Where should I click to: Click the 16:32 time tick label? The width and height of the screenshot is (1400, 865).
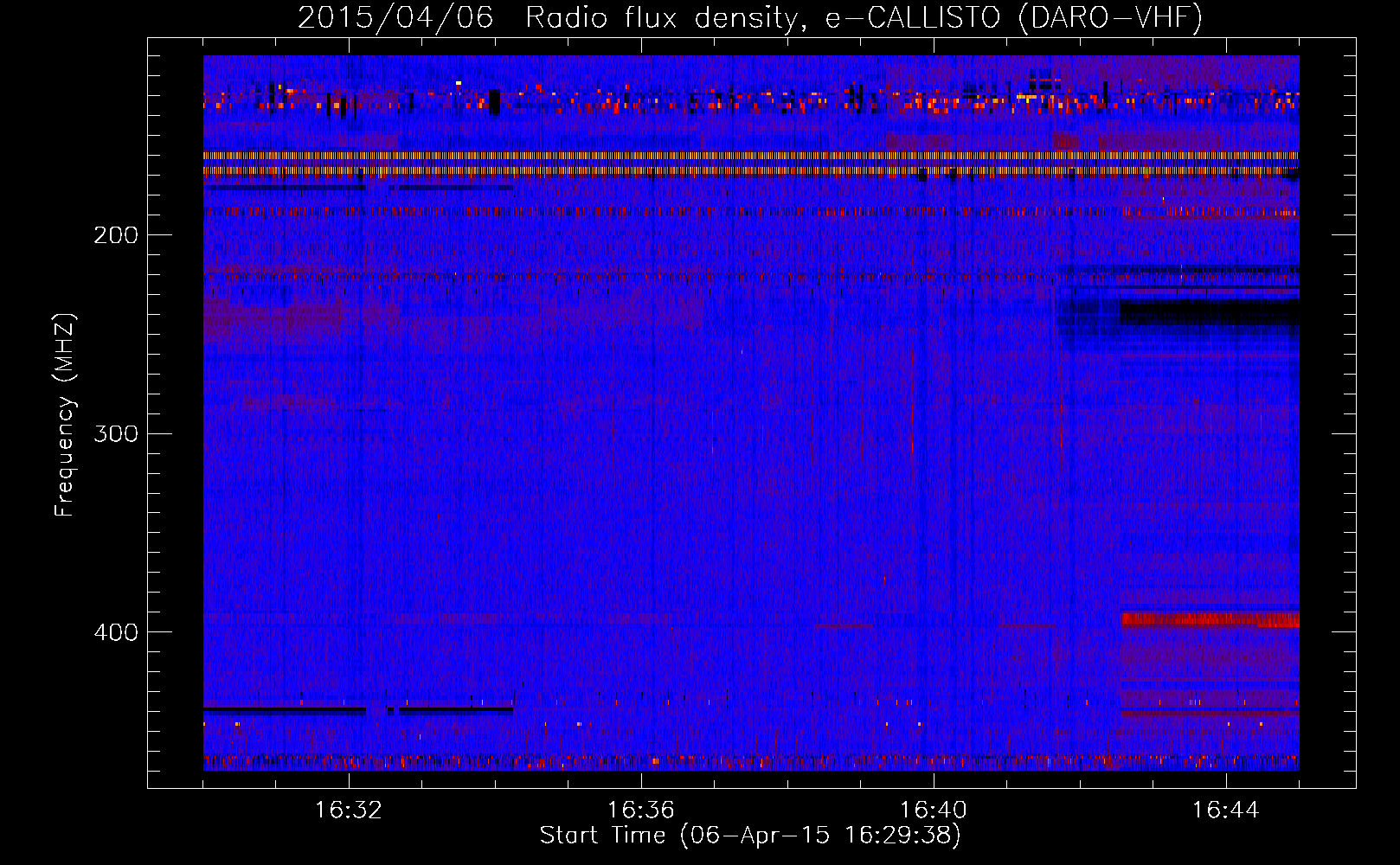pos(349,811)
